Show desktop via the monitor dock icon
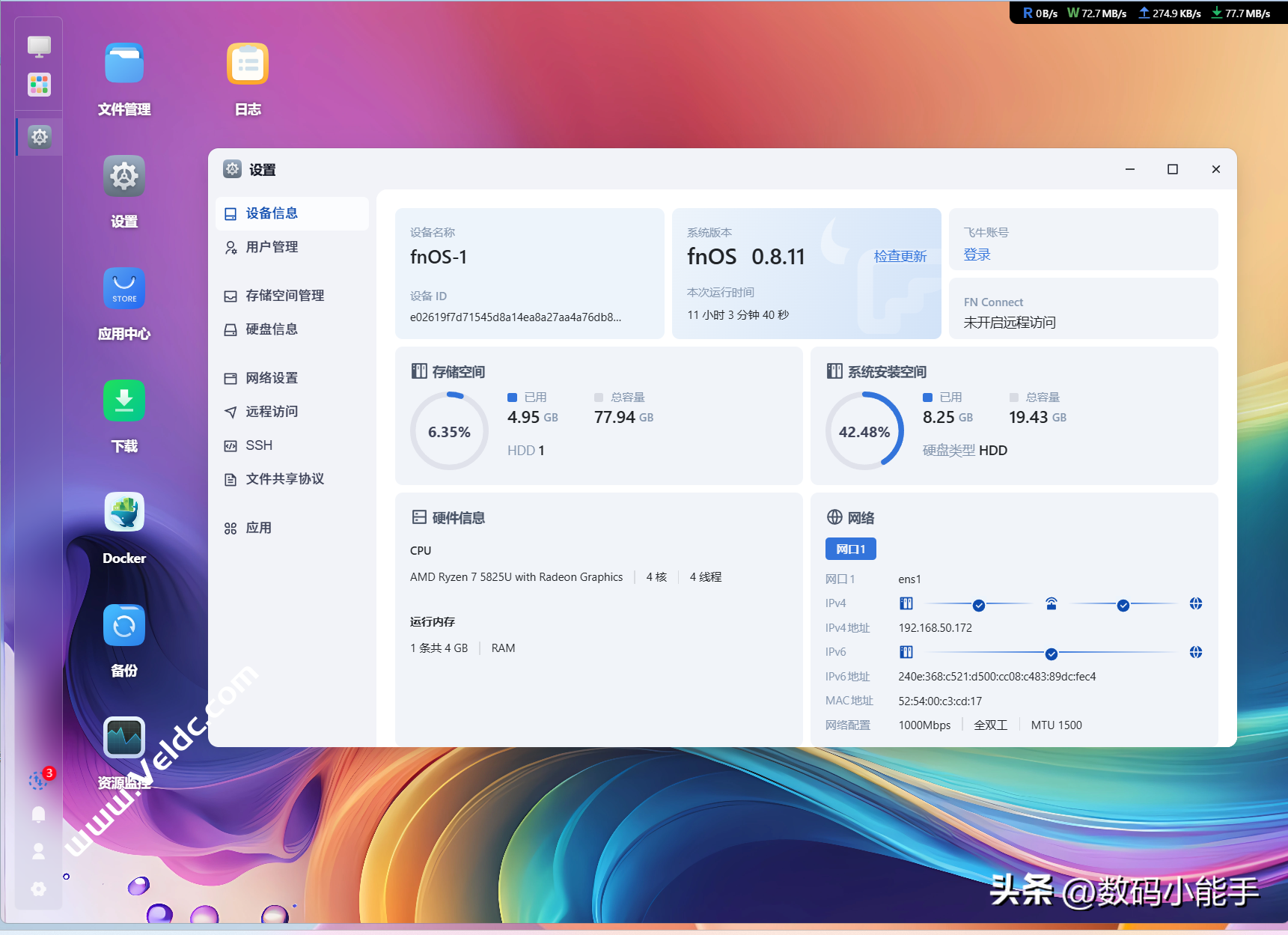The width and height of the screenshot is (1288, 935). point(39,46)
